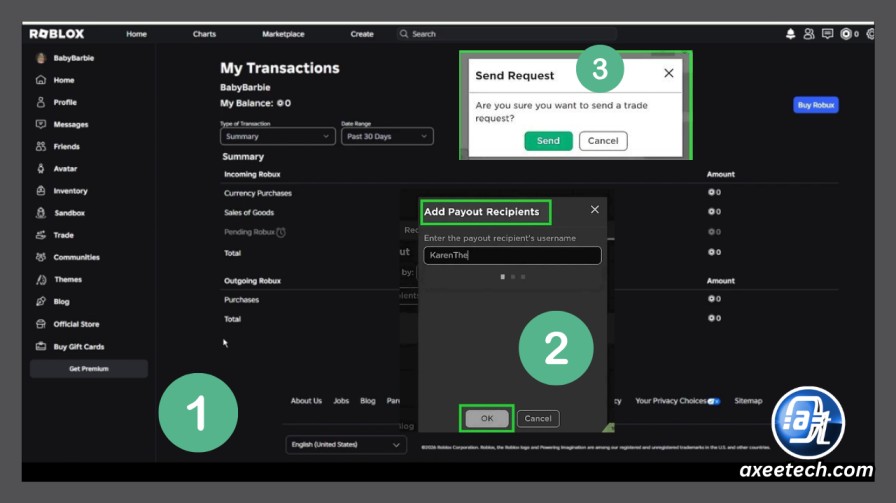The image size is (896, 503).
Task: Click the Friends icon in sidebar
Action: (41, 146)
